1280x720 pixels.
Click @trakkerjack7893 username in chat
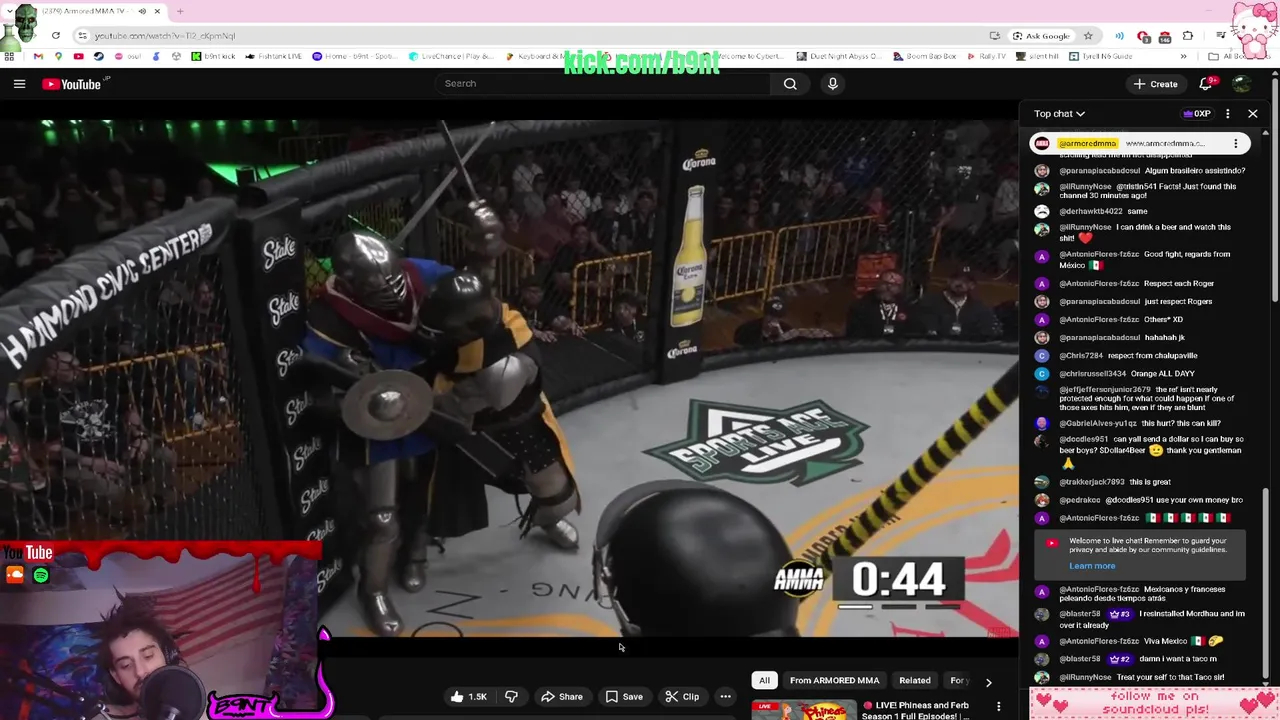pos(1092,482)
